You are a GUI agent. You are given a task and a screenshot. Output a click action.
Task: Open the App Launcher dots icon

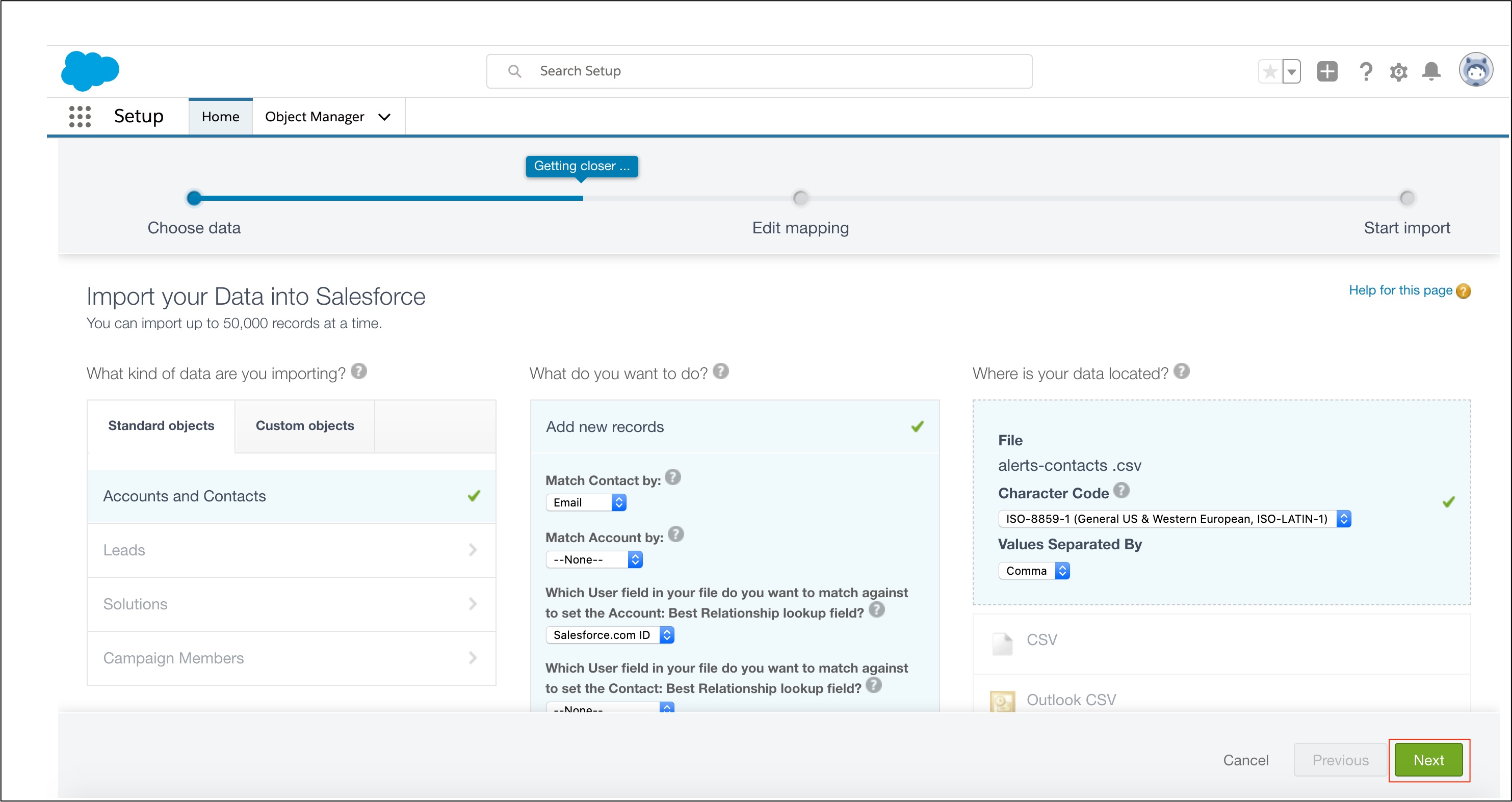pyautogui.click(x=80, y=116)
